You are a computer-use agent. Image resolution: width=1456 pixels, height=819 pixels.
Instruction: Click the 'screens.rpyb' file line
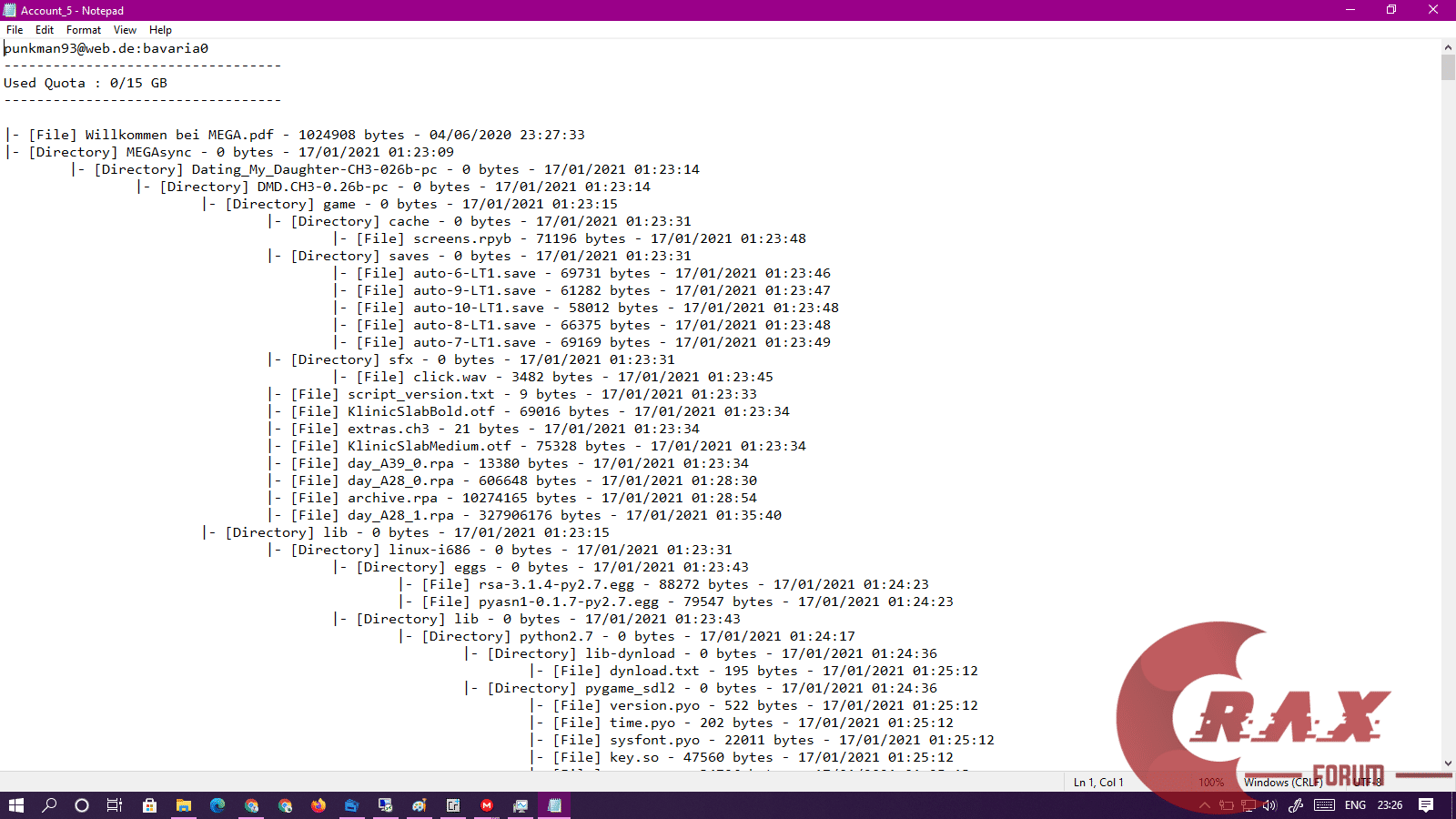(570, 238)
